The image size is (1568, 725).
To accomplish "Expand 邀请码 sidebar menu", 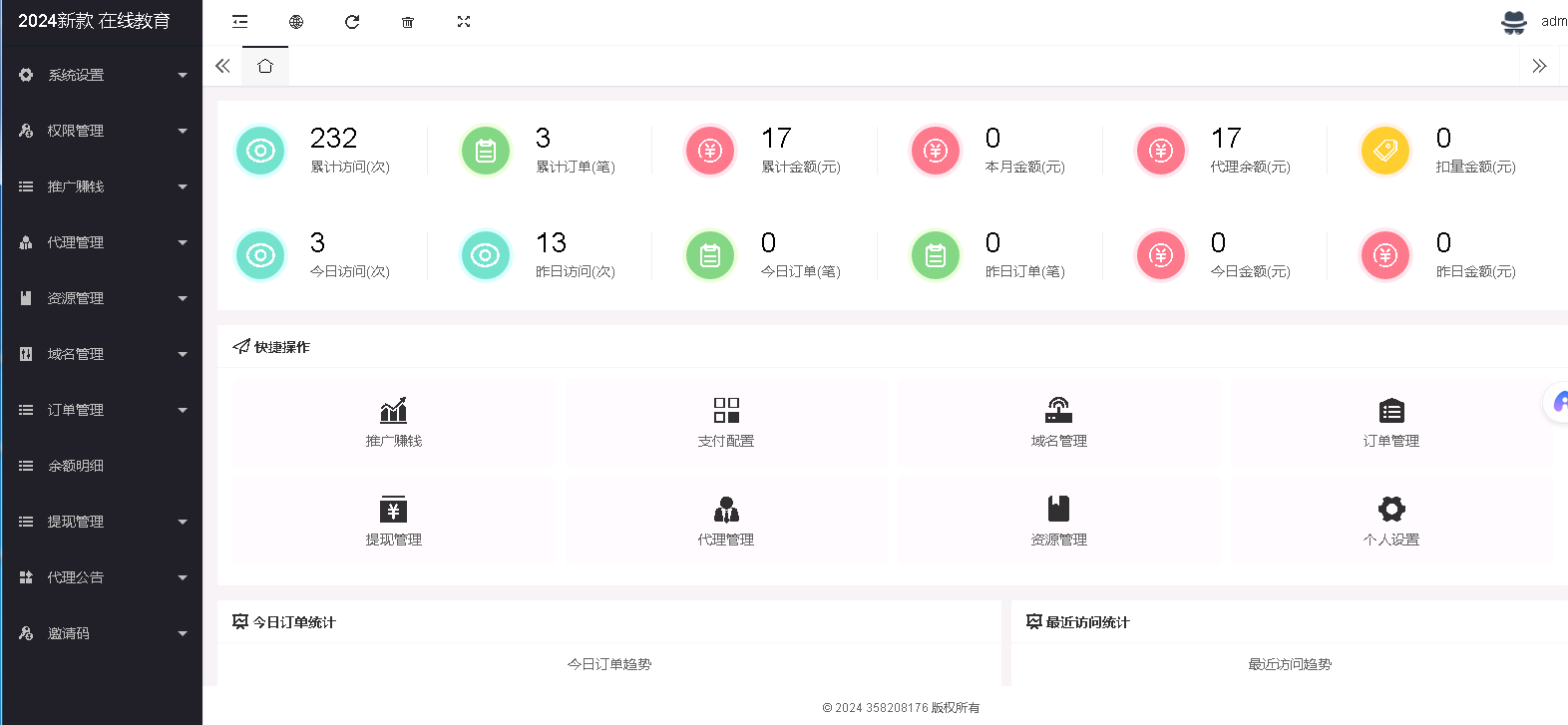I will tap(101, 633).
